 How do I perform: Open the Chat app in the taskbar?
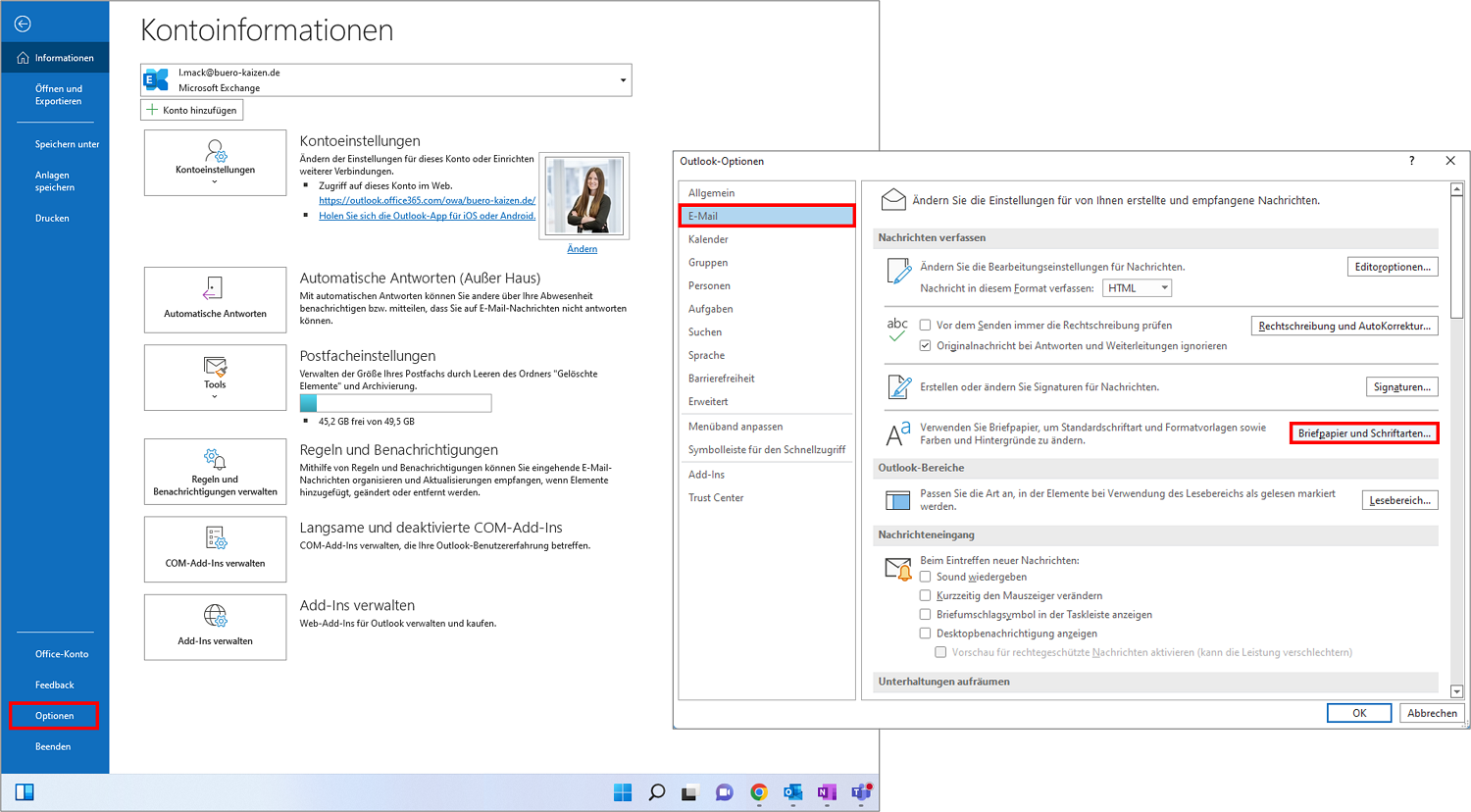tap(725, 792)
